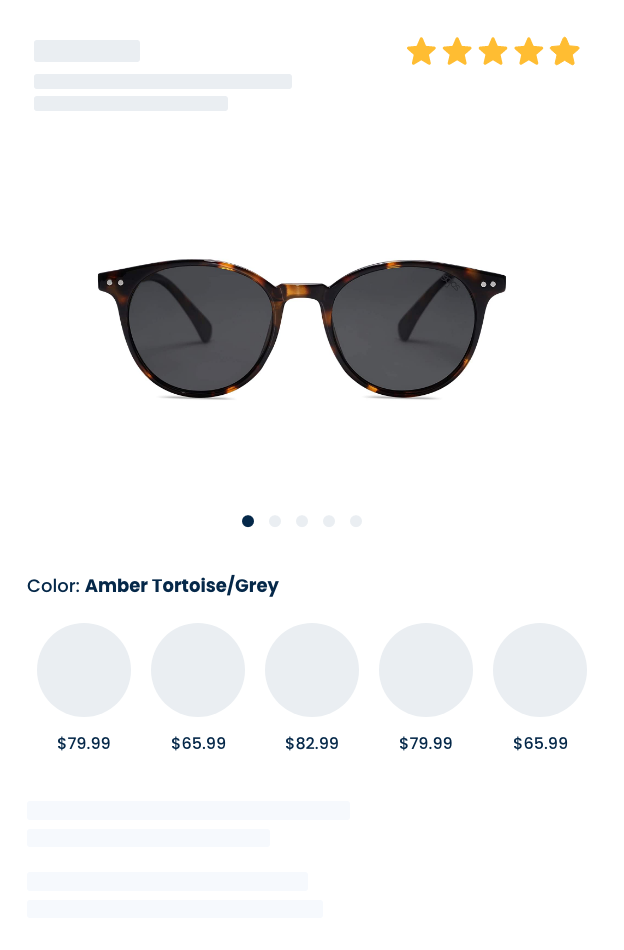Select the last color swatch priced $65.99

coord(539,669)
